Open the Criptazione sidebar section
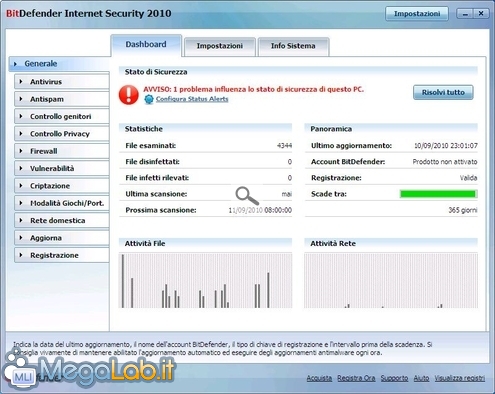Screen dimensions: 495x394 tap(62, 186)
